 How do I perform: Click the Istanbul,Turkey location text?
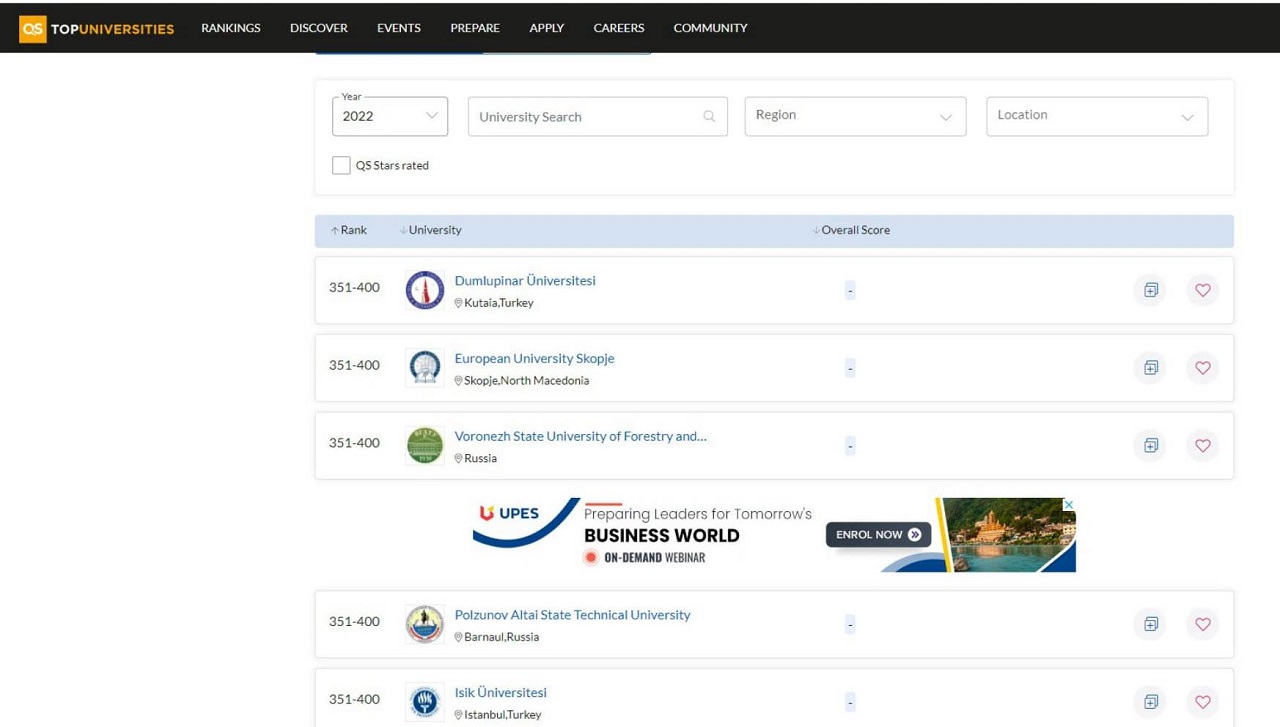pyautogui.click(x=503, y=715)
